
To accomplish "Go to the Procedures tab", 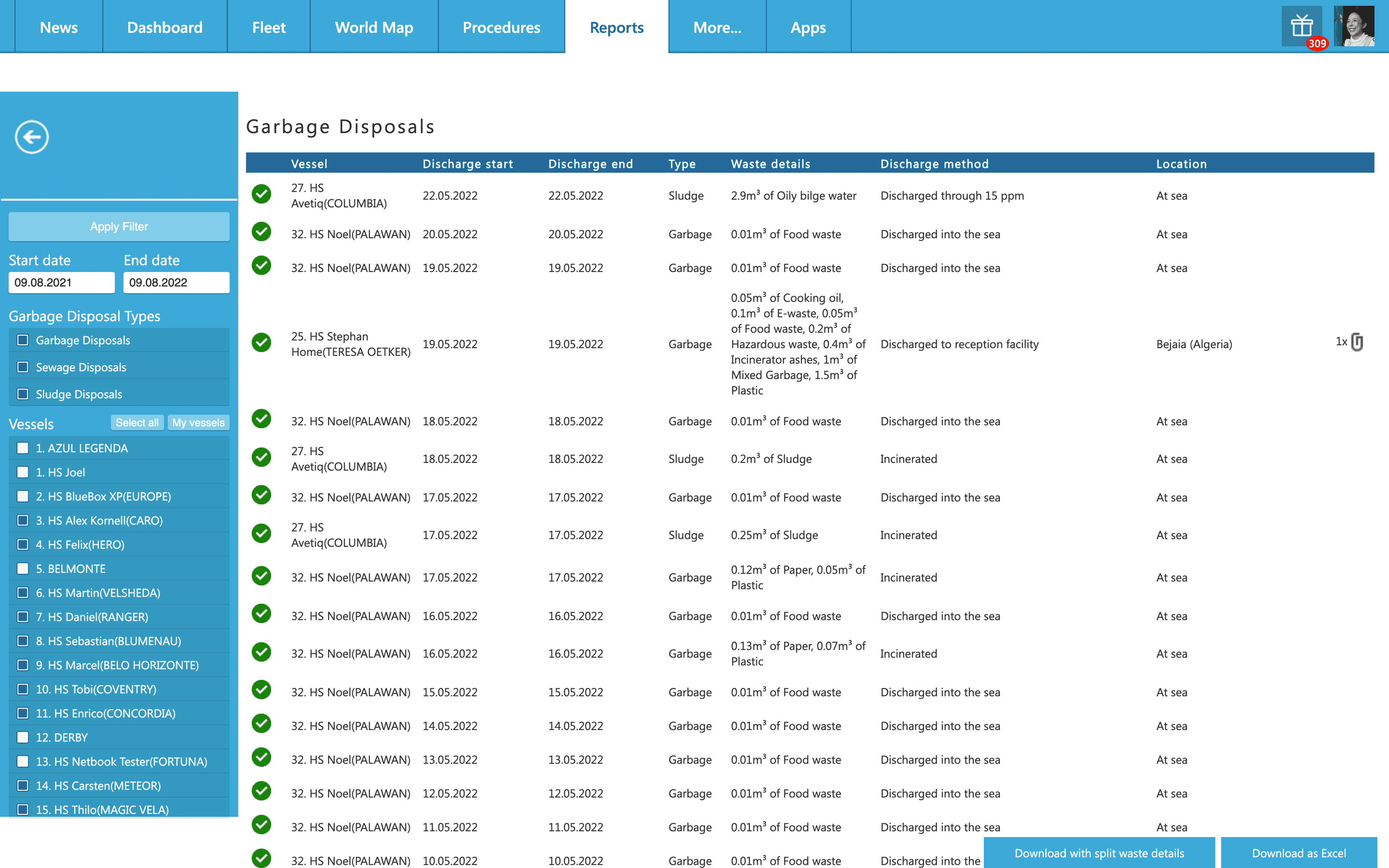I will (x=501, y=27).
